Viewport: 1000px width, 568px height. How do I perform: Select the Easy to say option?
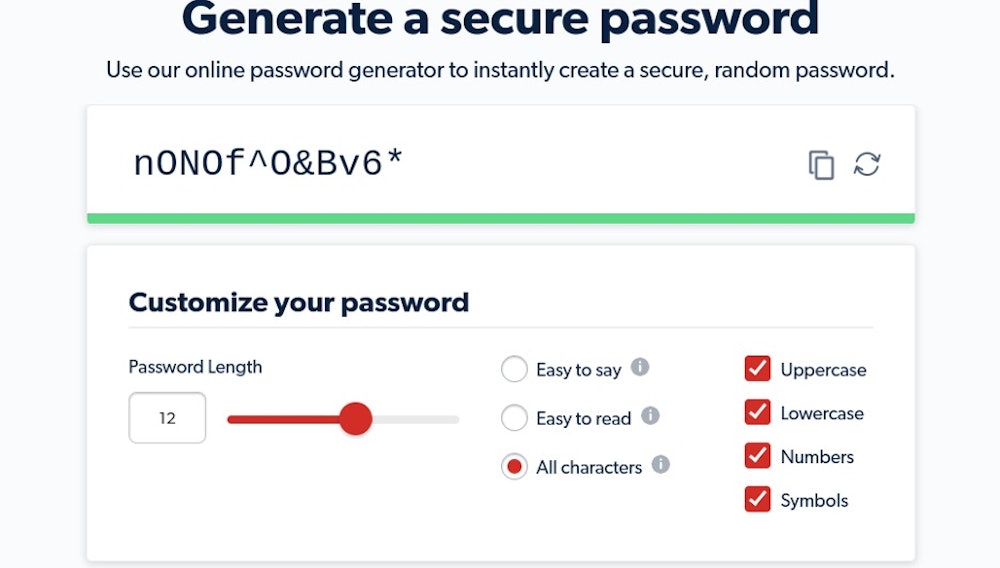(x=514, y=370)
